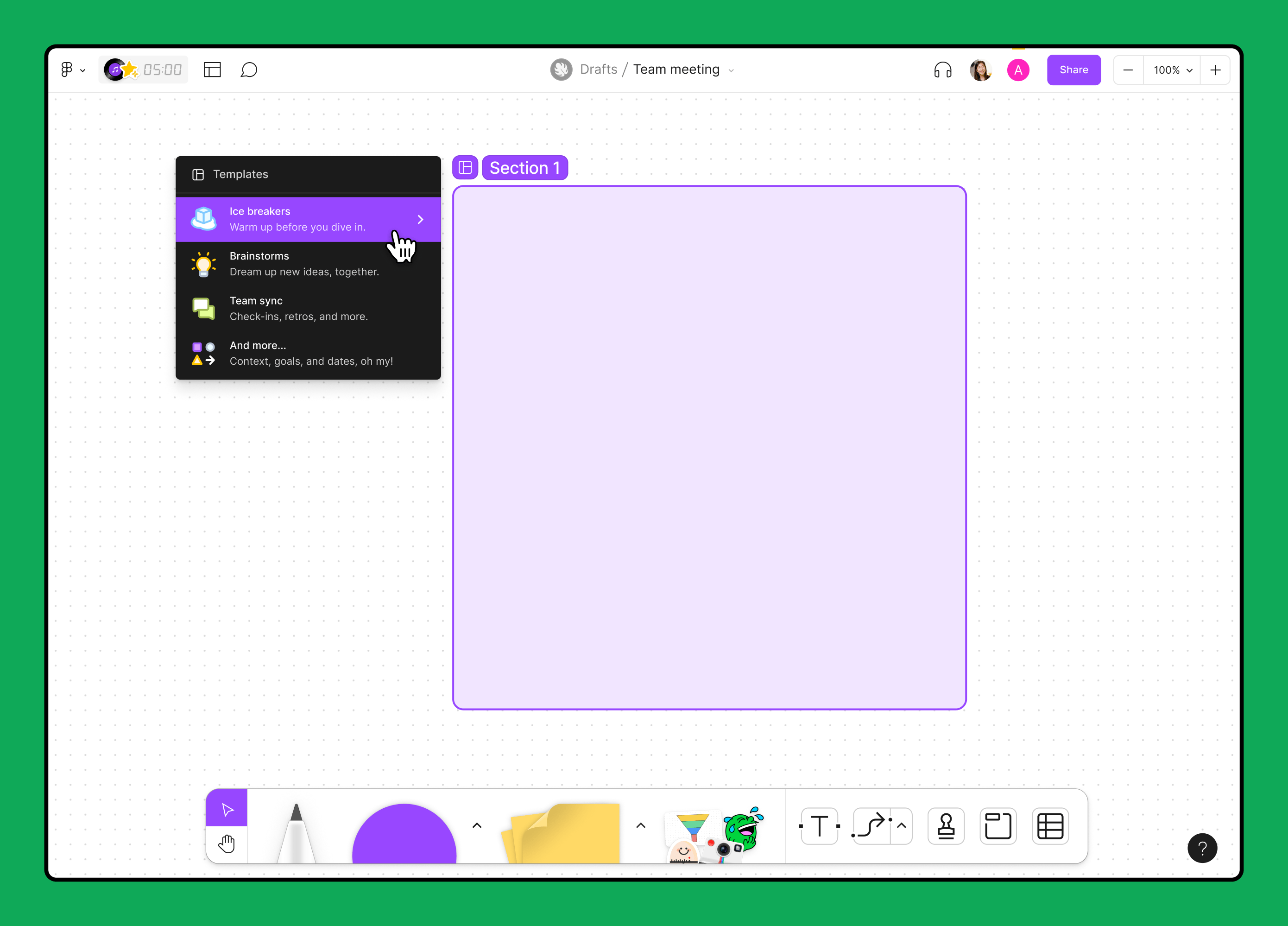Select the connector line tool
This screenshot has height=926, width=1288.
871,825
